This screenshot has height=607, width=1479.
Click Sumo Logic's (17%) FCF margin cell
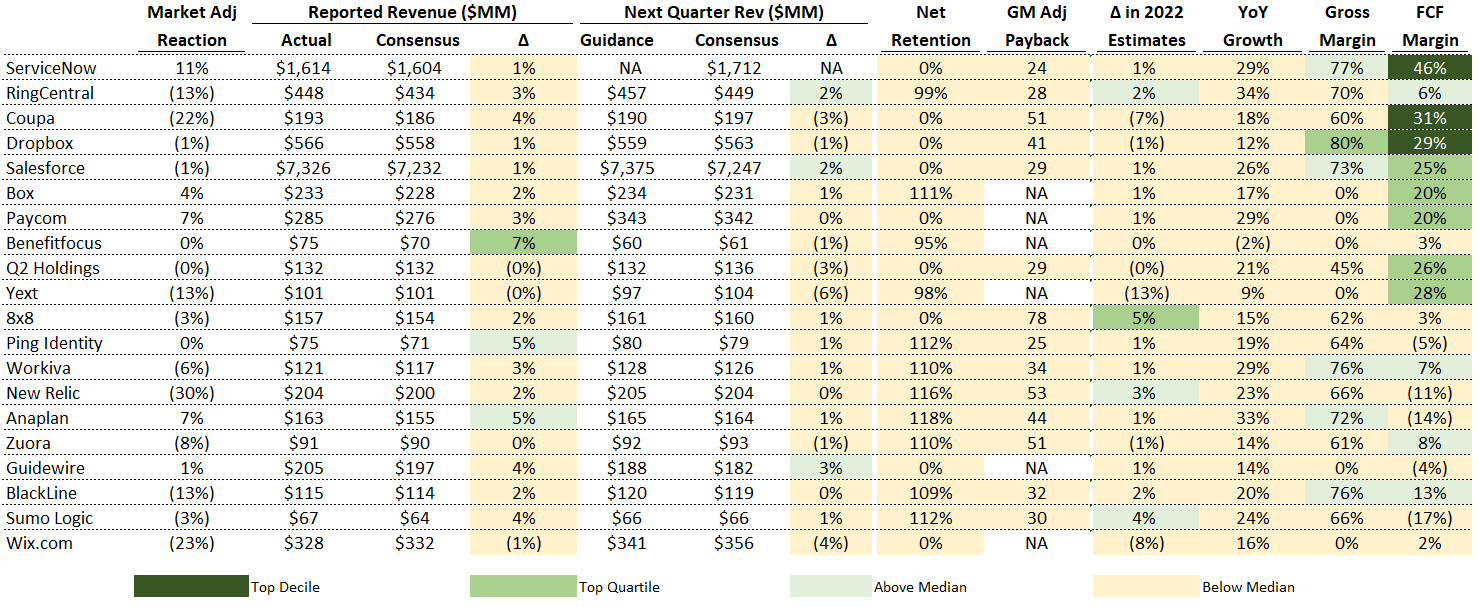point(1430,518)
